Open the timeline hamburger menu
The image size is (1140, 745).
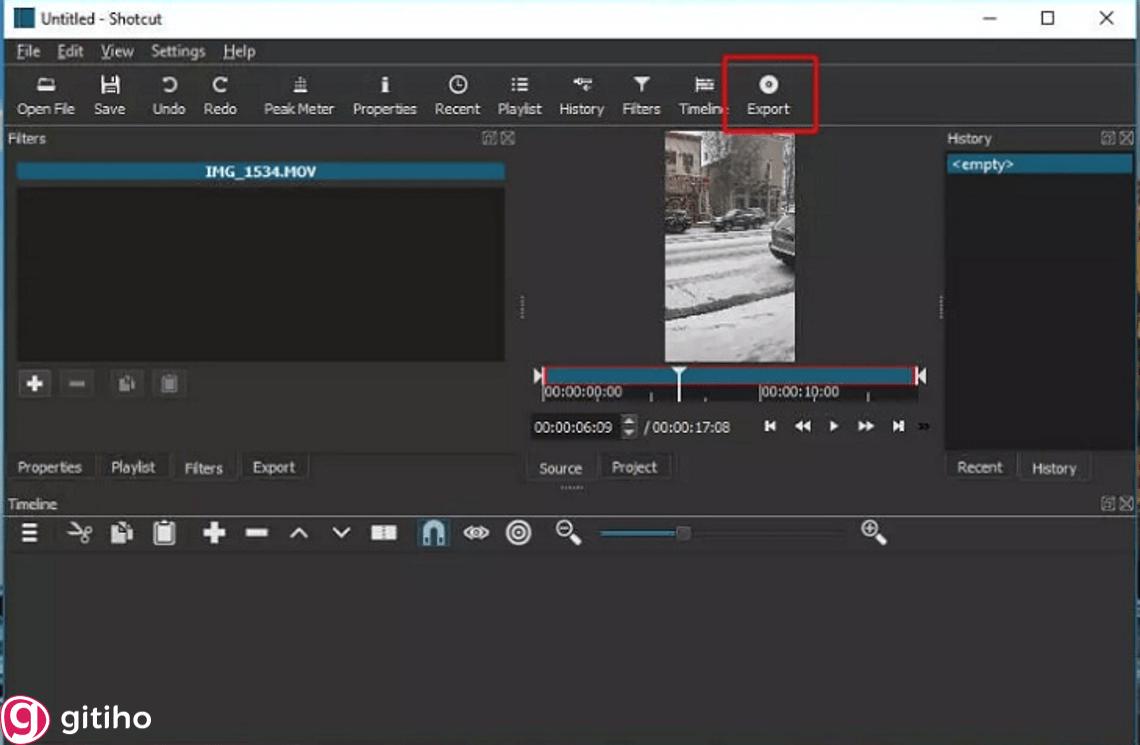(x=28, y=532)
